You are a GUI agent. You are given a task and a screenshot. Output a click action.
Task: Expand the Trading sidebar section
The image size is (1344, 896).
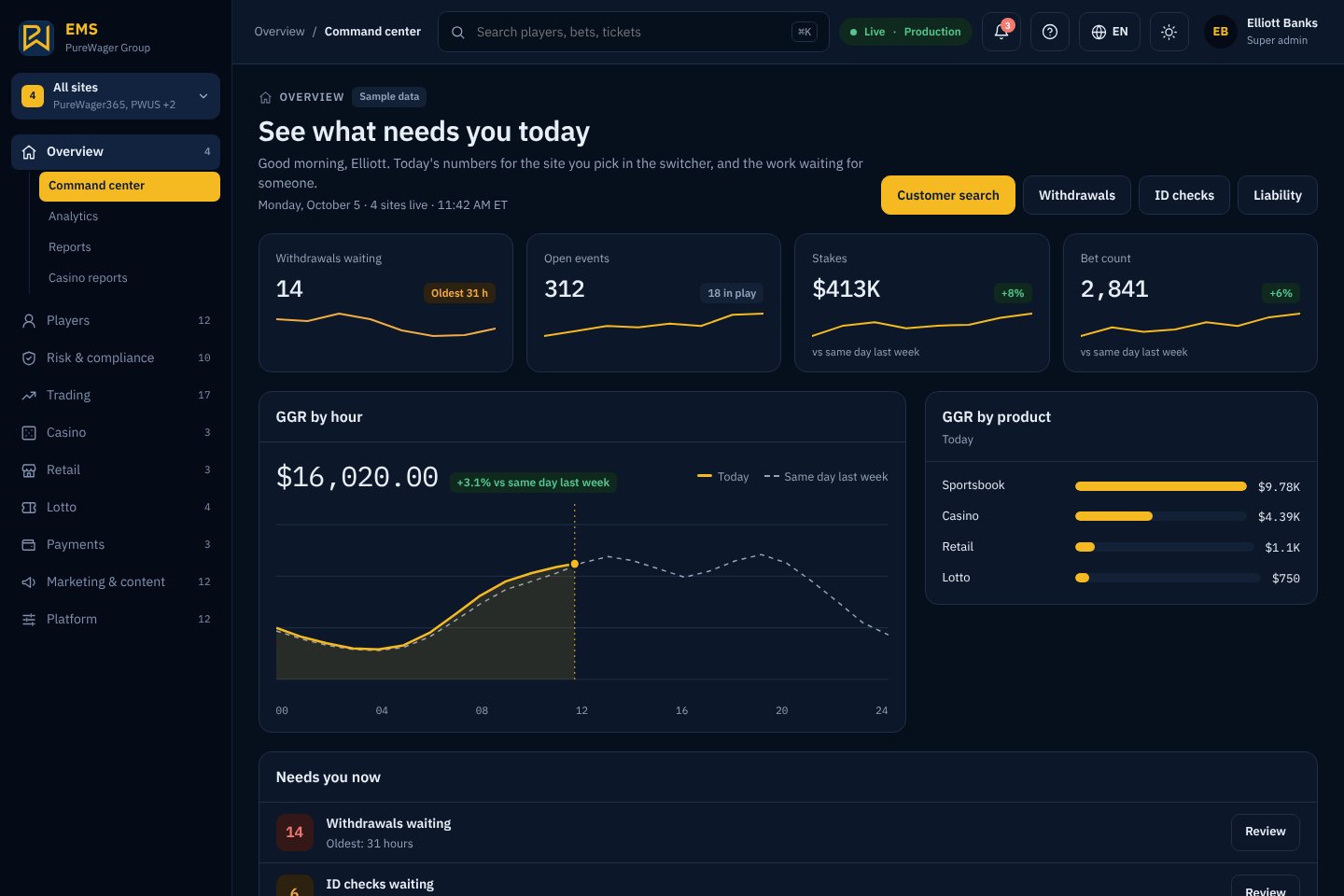click(116, 395)
